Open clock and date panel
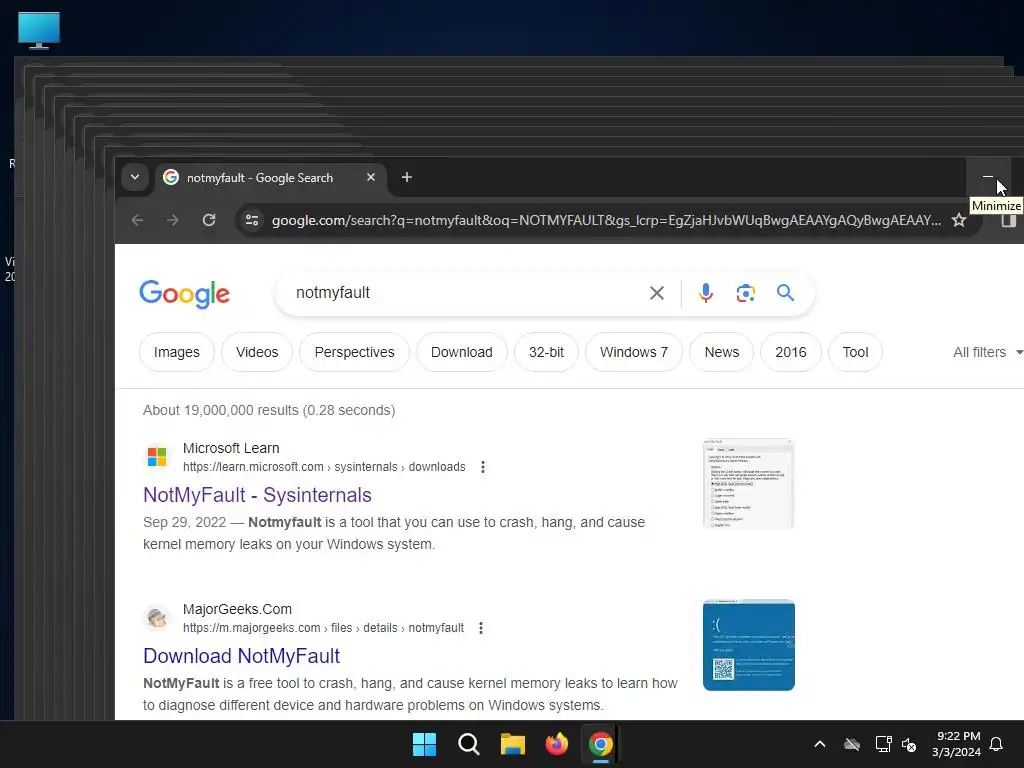The image size is (1024, 768). pyautogui.click(x=957, y=744)
